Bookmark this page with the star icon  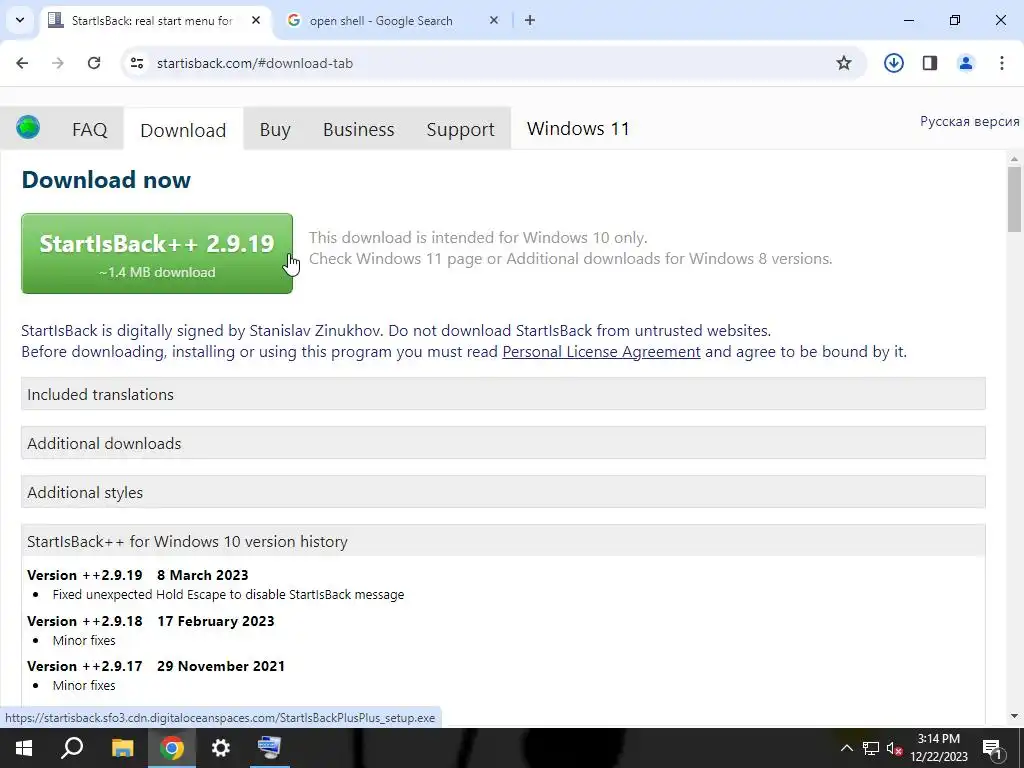point(844,63)
